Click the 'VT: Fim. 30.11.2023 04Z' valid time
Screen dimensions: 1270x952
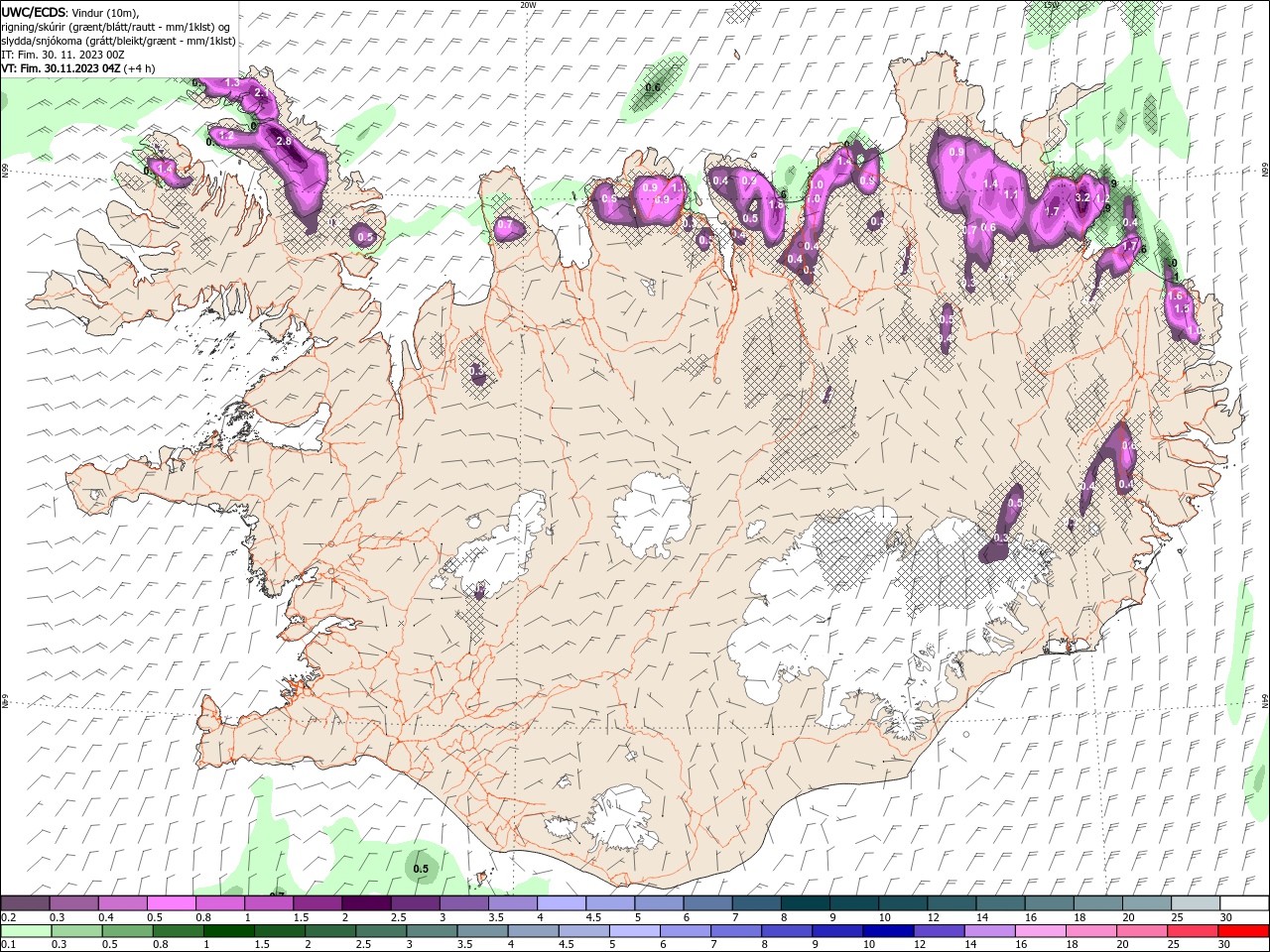pyautogui.click(x=61, y=68)
